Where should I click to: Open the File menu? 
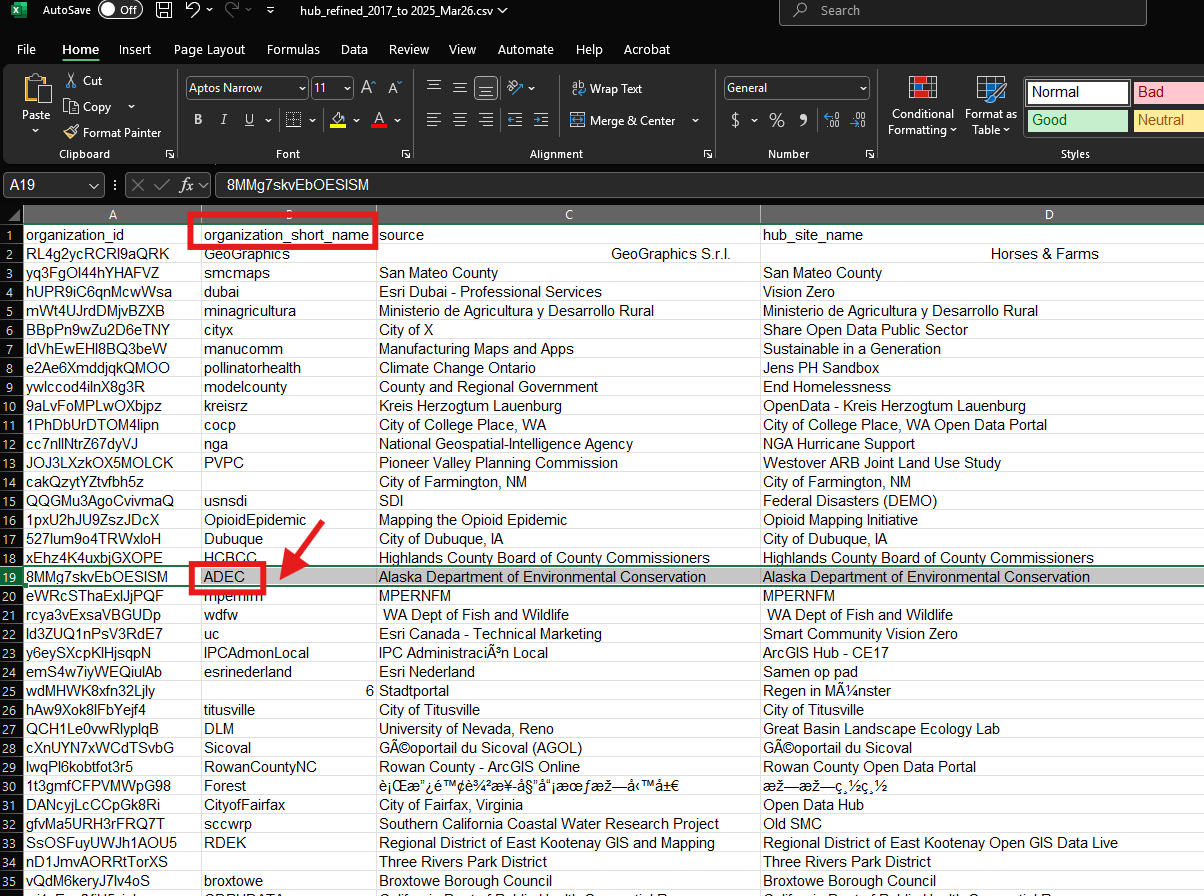27,49
